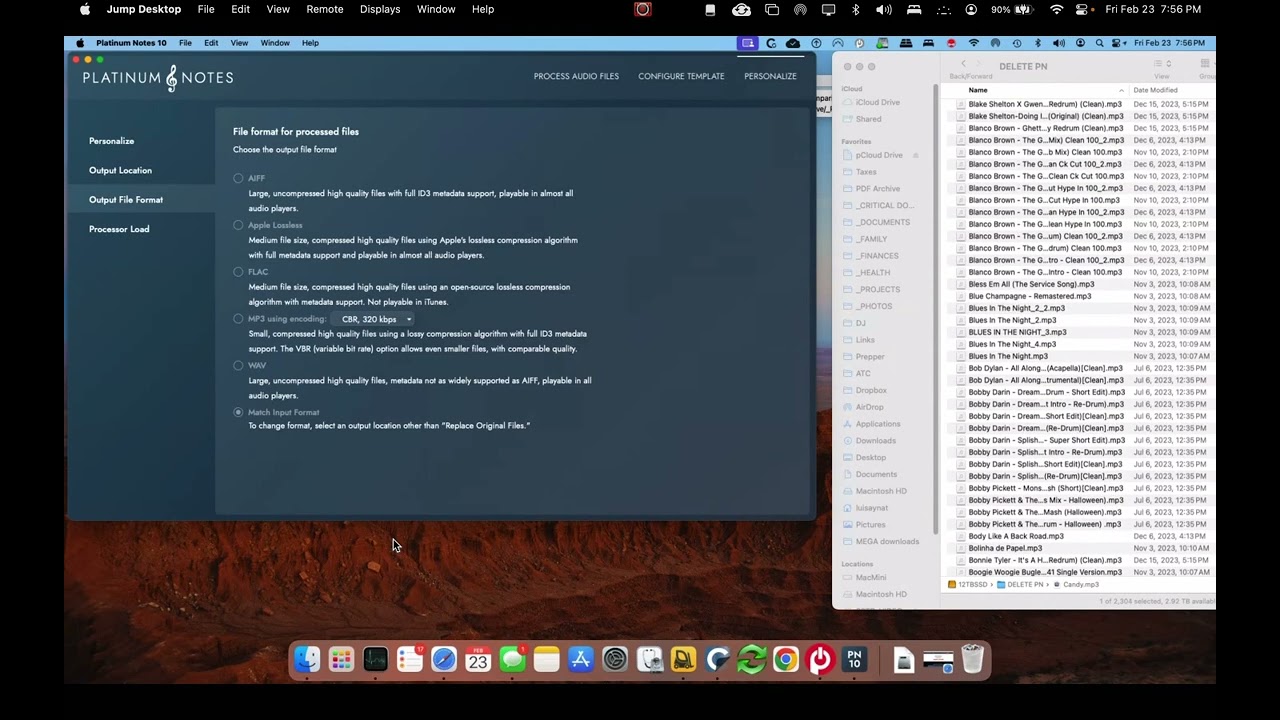Open yellow forklift app in dock
The width and height of the screenshot is (1280, 720).
point(684,660)
